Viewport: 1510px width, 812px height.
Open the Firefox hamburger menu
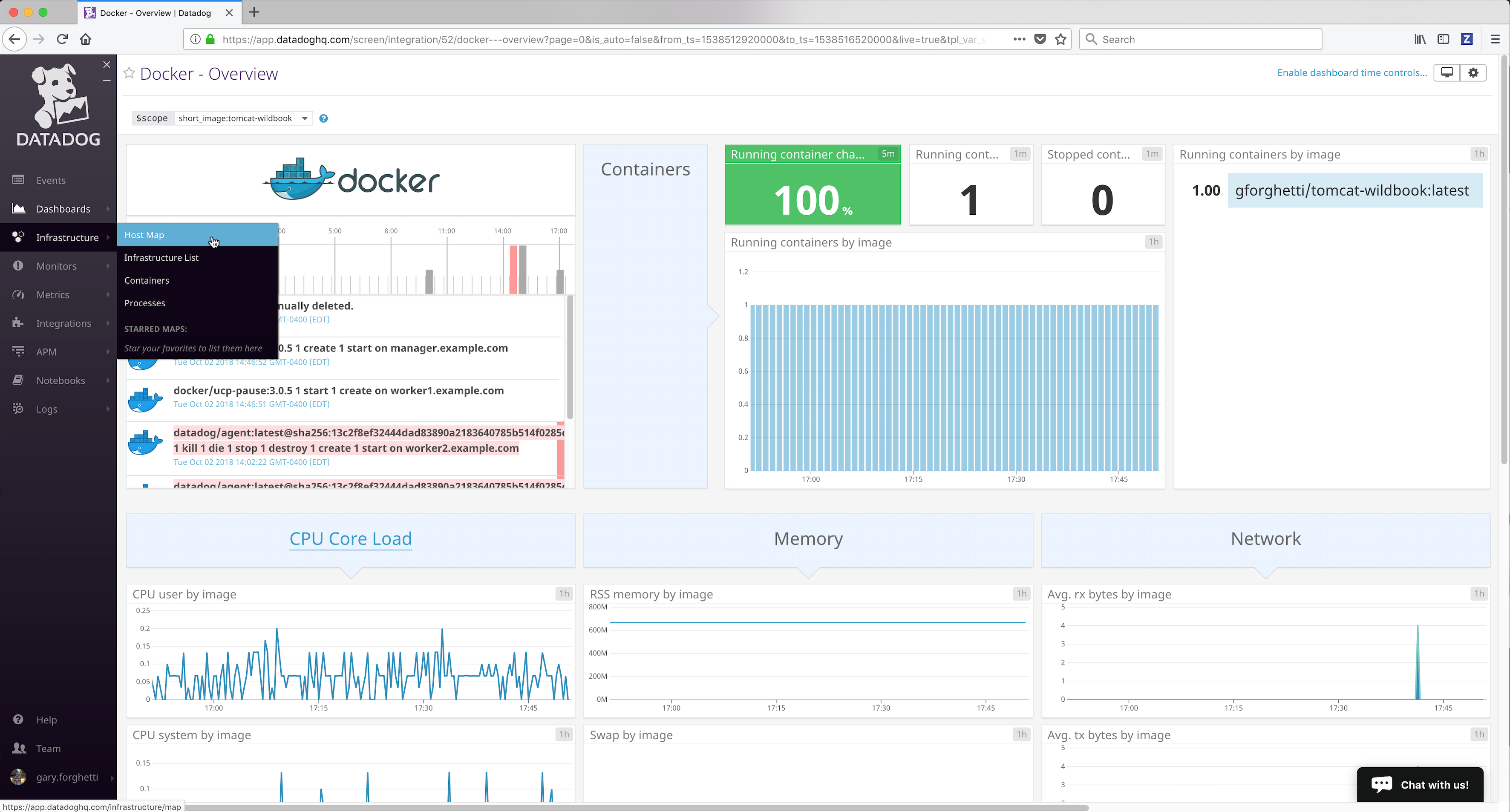pyautogui.click(x=1495, y=39)
